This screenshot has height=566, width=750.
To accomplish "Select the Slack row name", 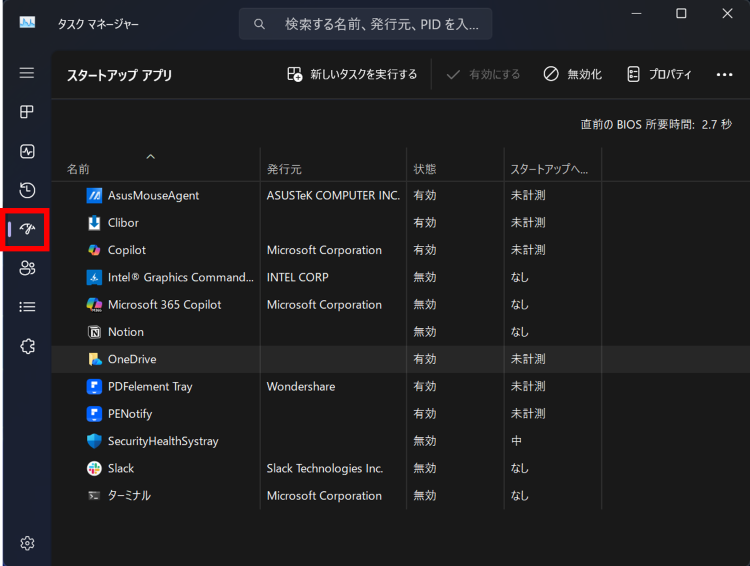I will [121, 468].
